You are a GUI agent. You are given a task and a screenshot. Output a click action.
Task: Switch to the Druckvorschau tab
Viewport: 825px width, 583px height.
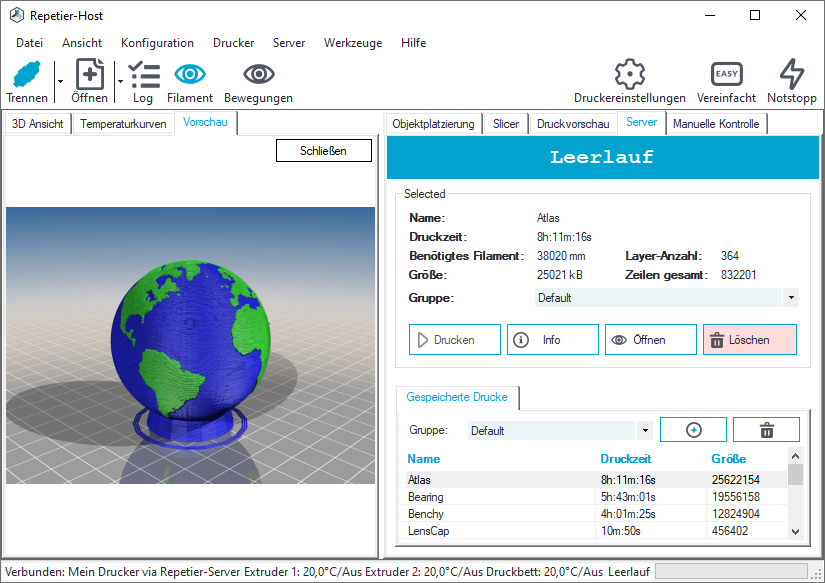pyautogui.click(x=573, y=124)
